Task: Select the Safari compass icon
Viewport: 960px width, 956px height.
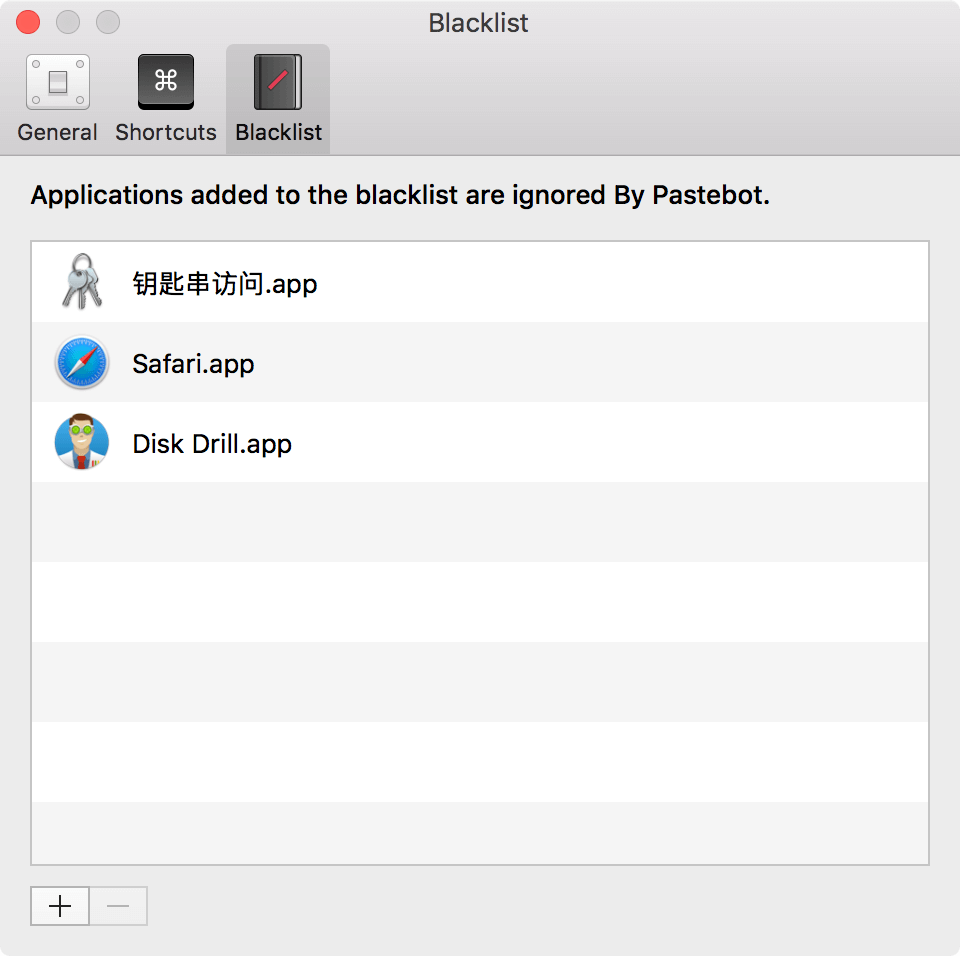Action: click(x=82, y=362)
